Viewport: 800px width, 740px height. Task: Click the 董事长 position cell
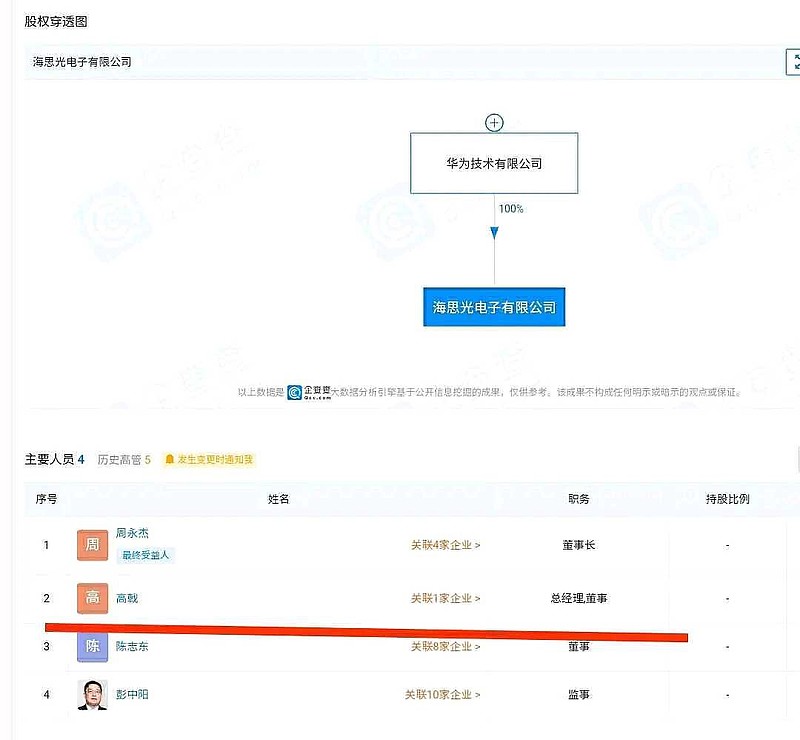579,546
